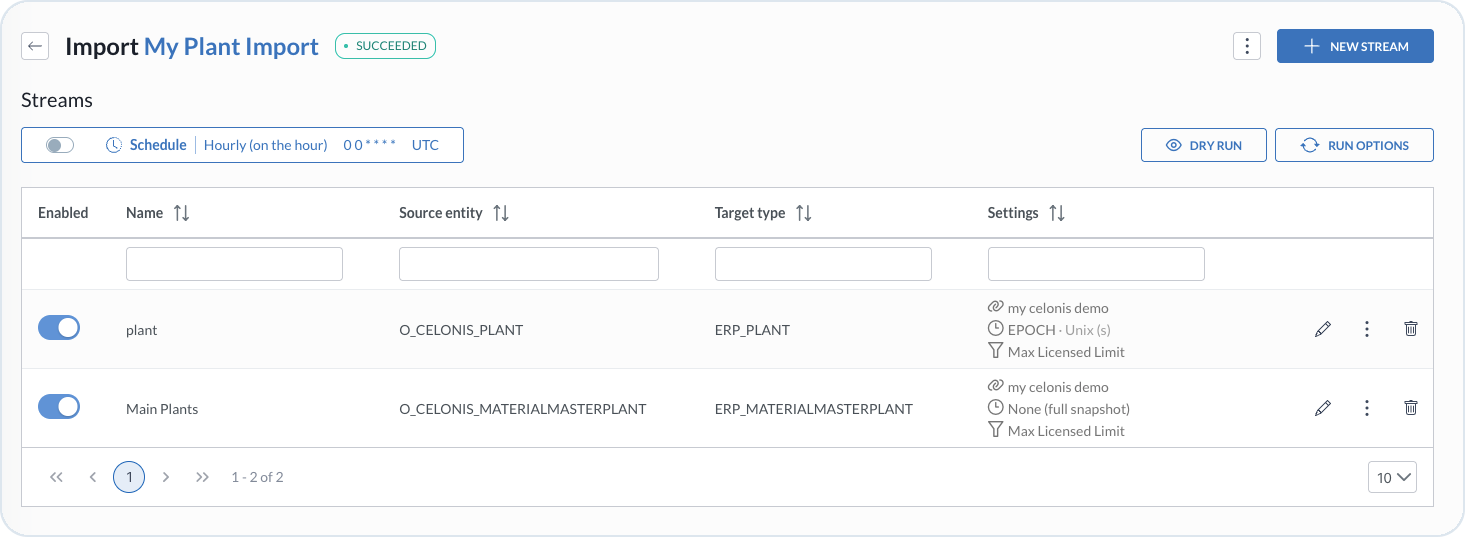This screenshot has height=537, width=1465.
Task: Focus the Target type filter field
Action: [823, 264]
